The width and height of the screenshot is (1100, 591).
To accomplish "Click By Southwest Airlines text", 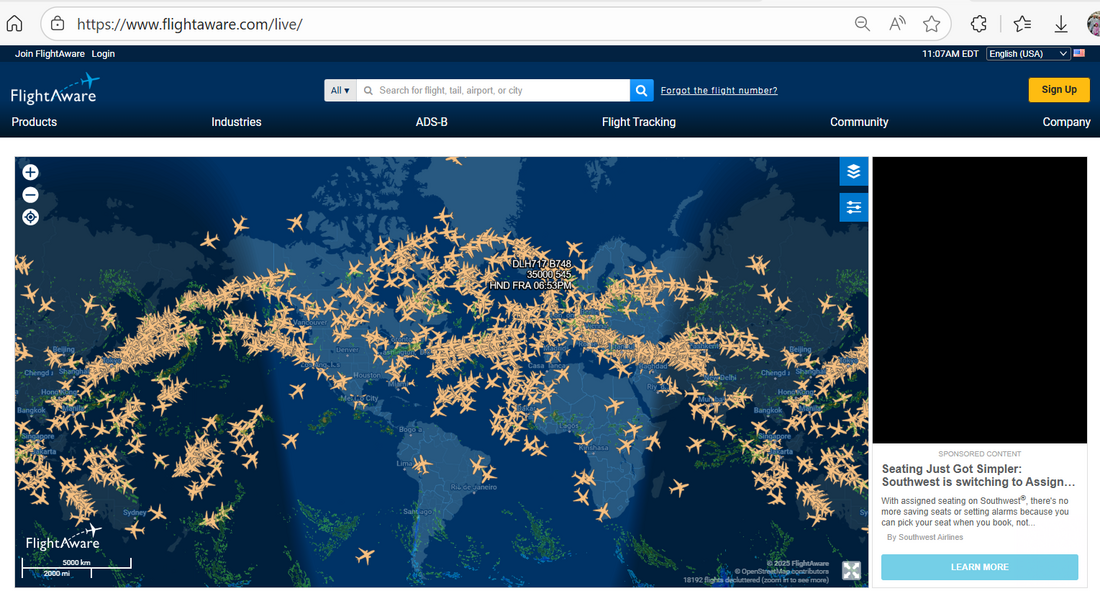I will [x=925, y=537].
